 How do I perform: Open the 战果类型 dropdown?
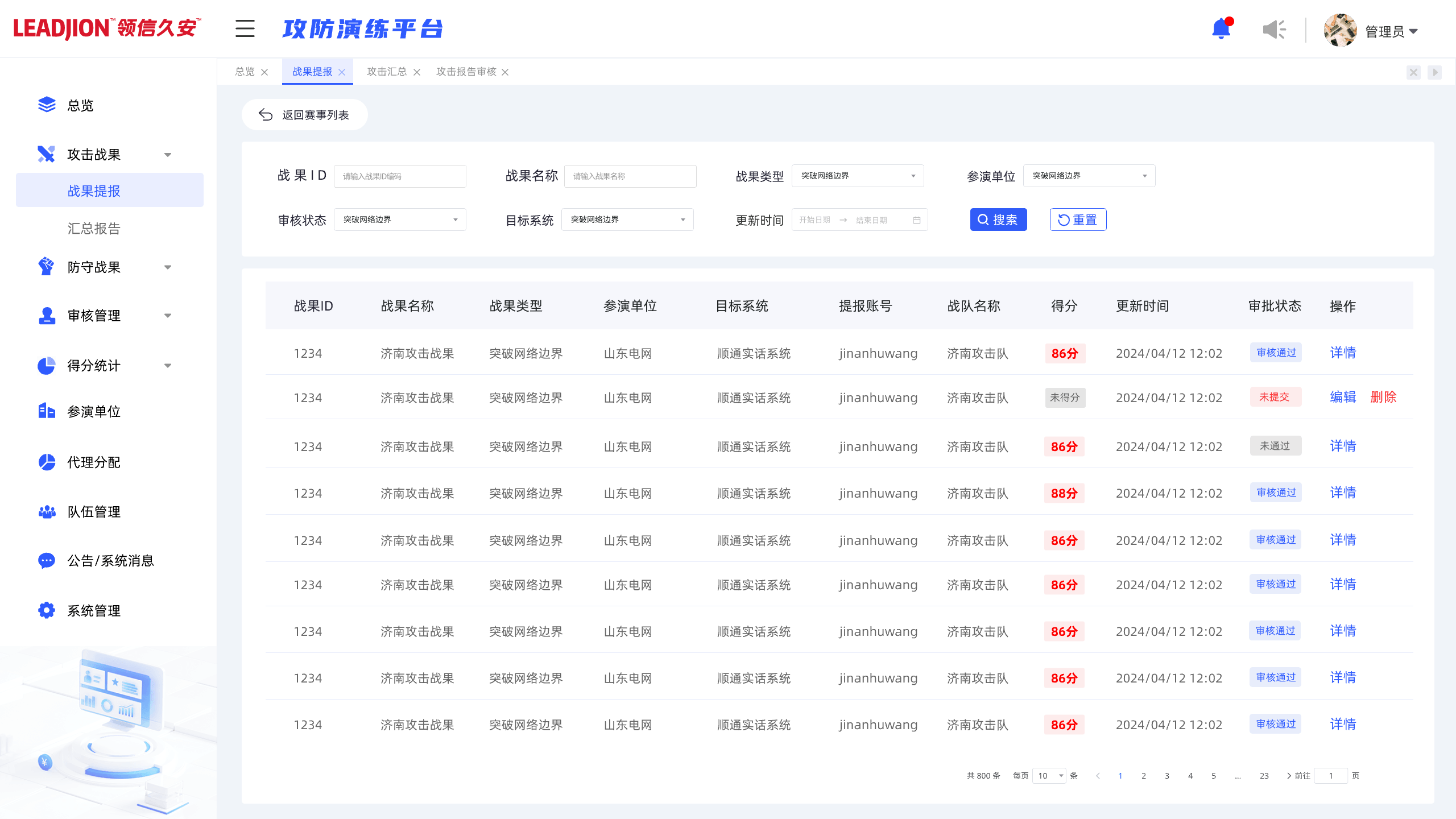point(858,176)
